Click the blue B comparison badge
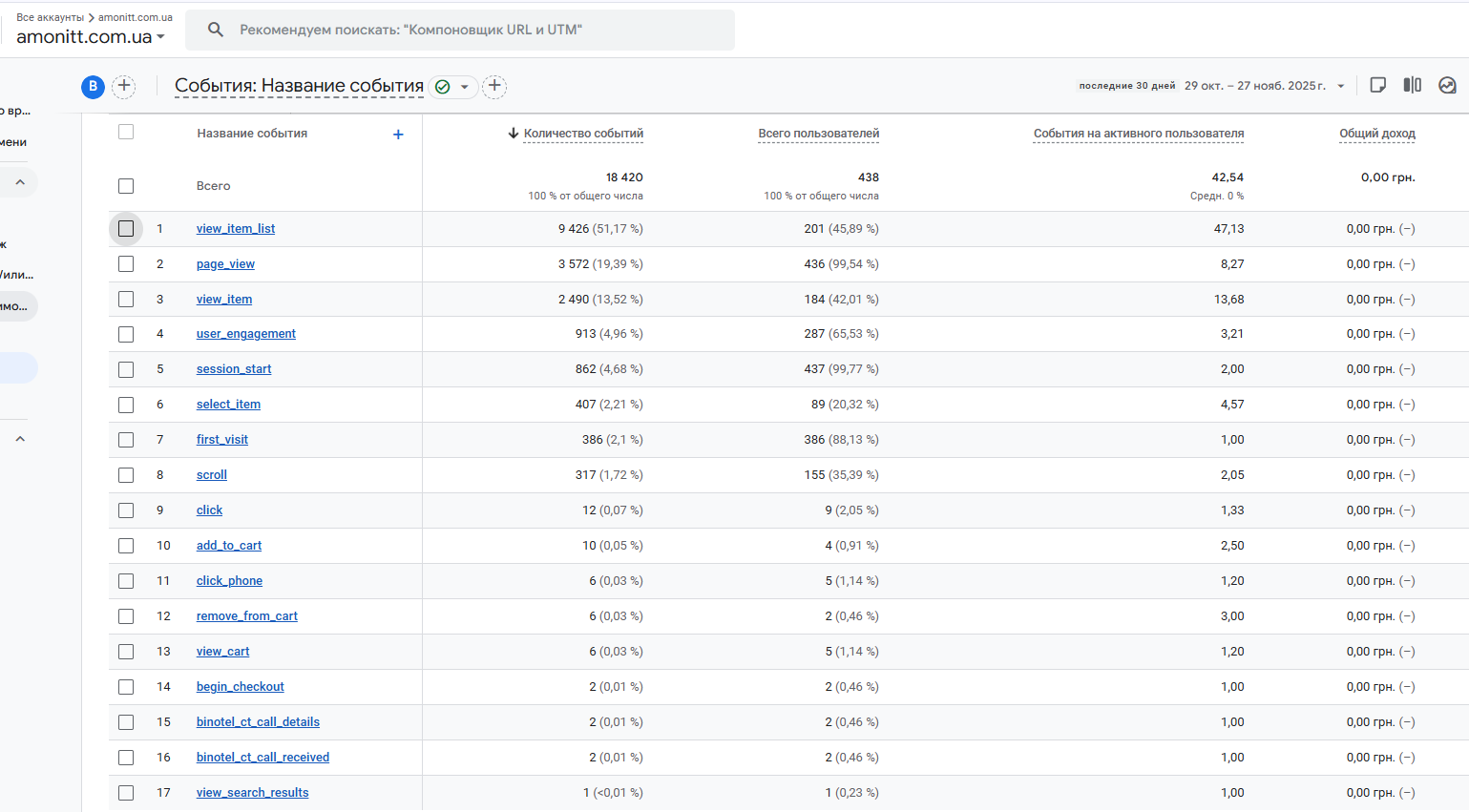The height and width of the screenshot is (812, 1469). (93, 87)
